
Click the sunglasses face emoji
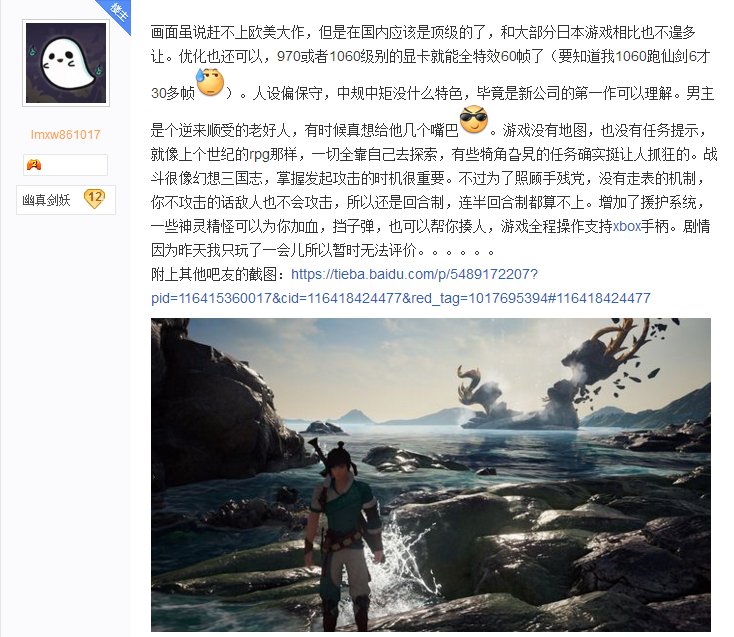point(474,119)
